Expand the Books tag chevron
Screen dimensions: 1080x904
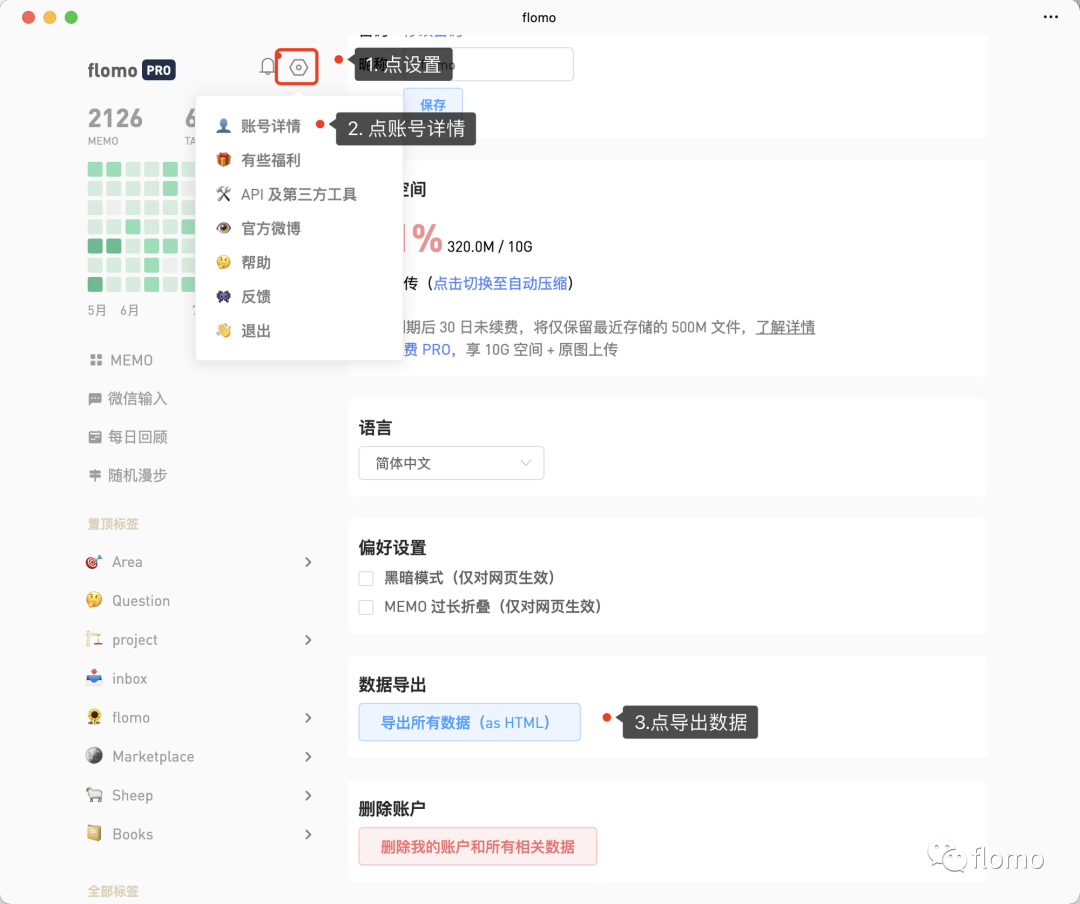[308, 834]
